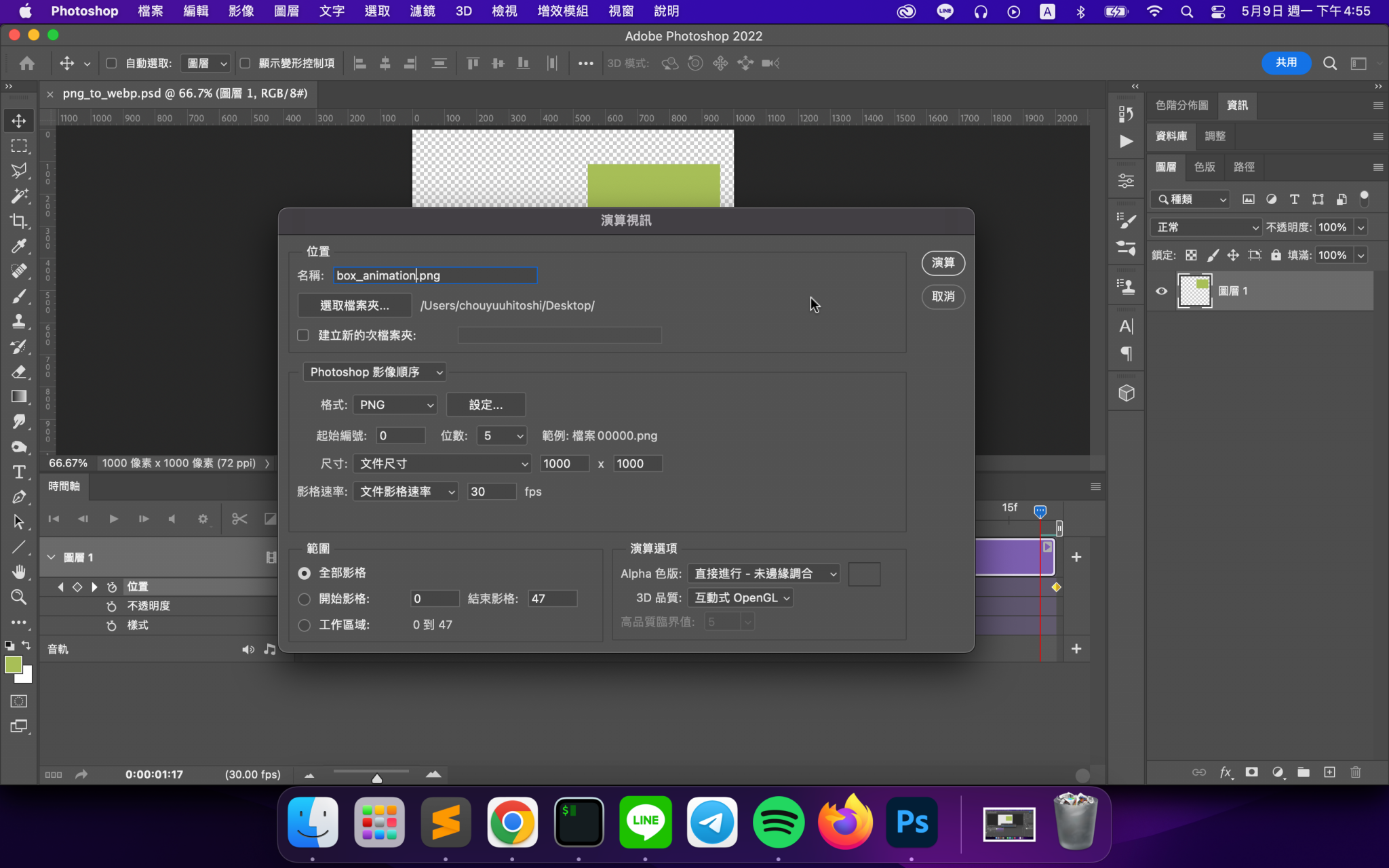Click the add layer mask icon
Screen dimensions: 1389x868
1251,772
